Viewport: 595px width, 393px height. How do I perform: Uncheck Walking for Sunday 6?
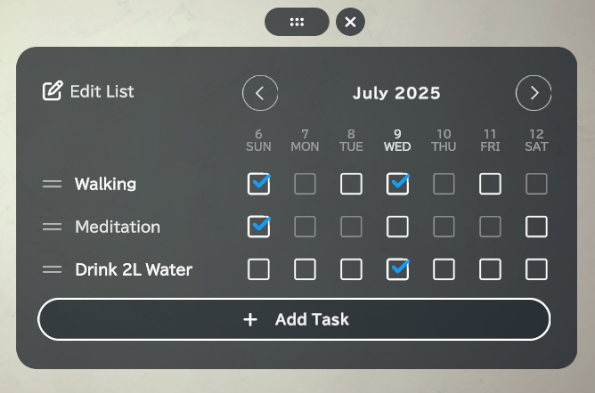pos(259,184)
